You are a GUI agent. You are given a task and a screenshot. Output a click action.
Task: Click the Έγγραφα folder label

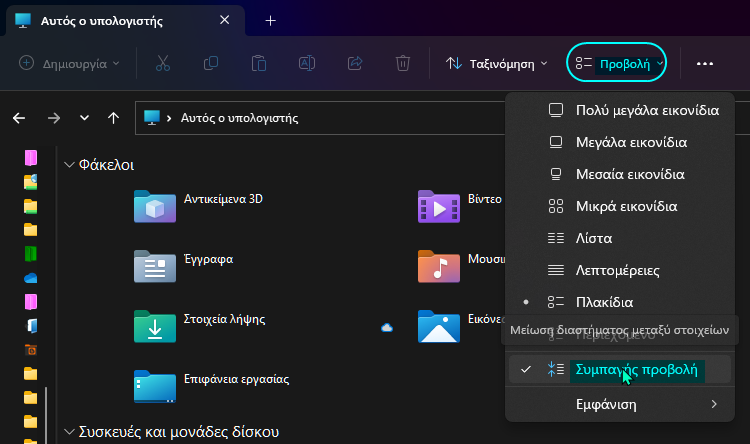(x=209, y=259)
